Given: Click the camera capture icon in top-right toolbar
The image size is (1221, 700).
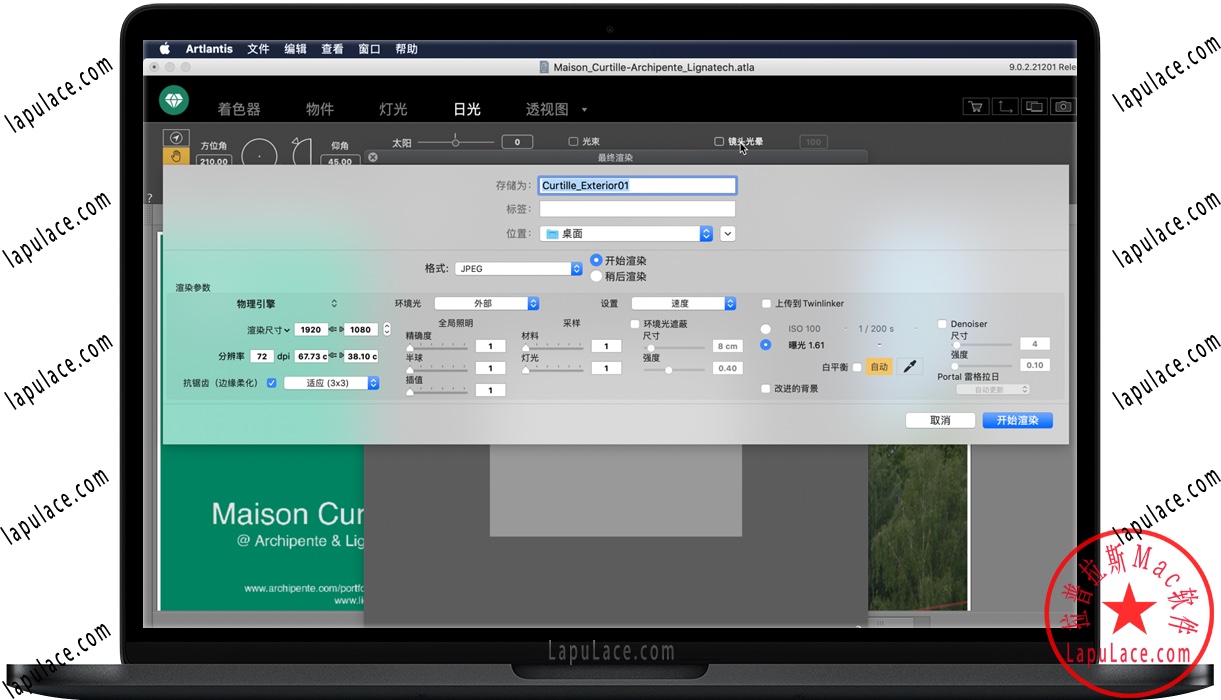Looking at the screenshot, I should click(1063, 106).
